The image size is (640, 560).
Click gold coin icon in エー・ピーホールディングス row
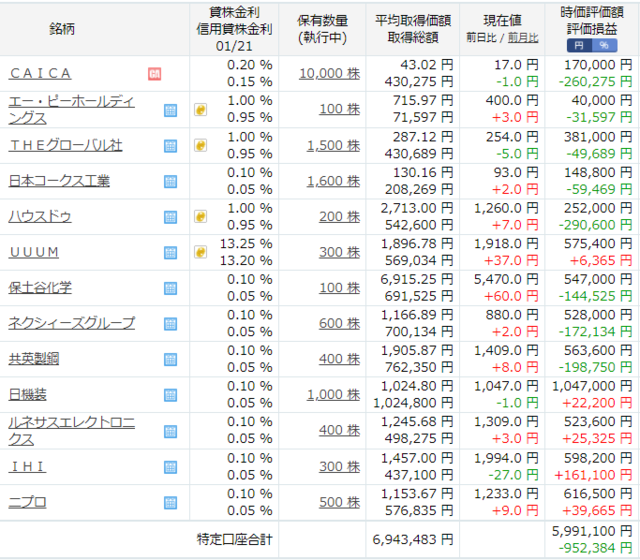pos(200,109)
